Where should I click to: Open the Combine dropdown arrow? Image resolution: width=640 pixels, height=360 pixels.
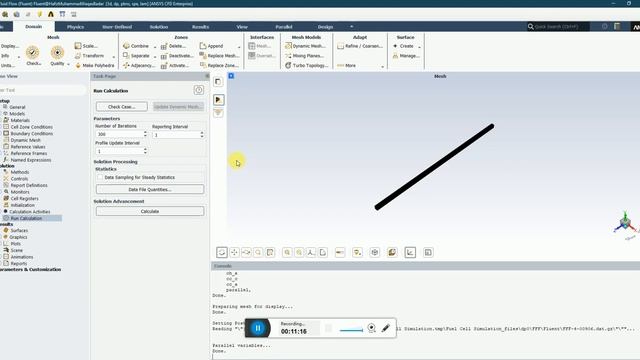coord(155,47)
